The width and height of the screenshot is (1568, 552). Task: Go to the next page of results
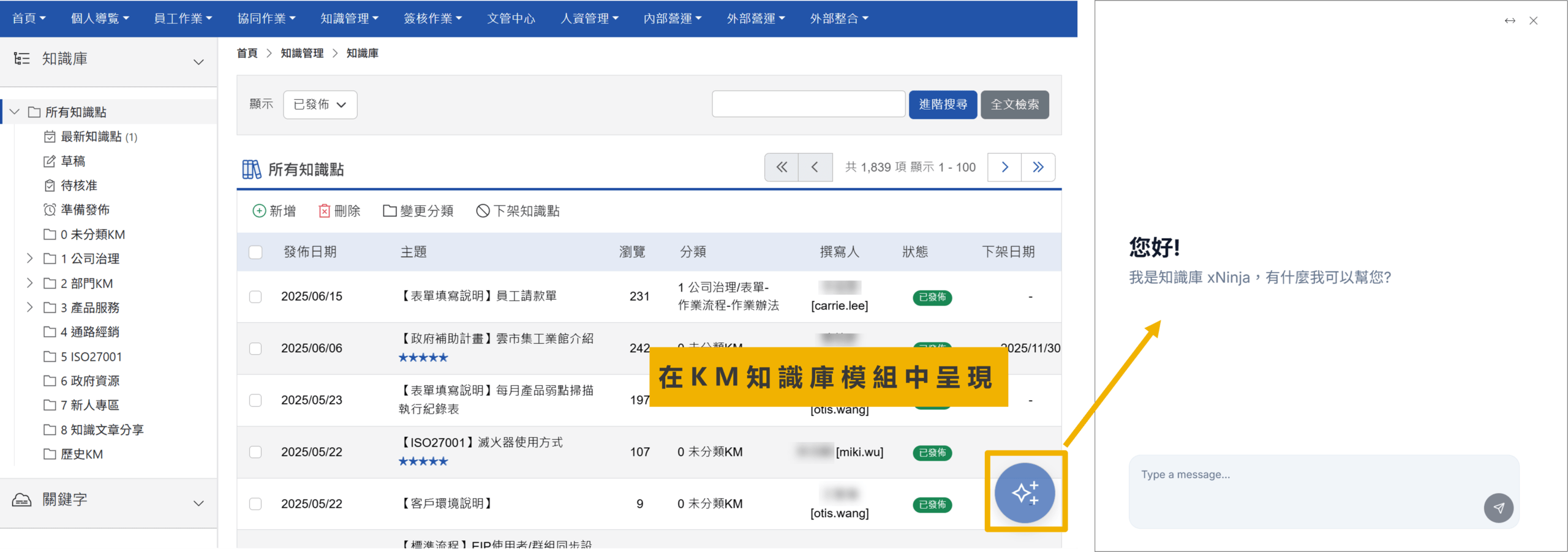[x=1005, y=167]
